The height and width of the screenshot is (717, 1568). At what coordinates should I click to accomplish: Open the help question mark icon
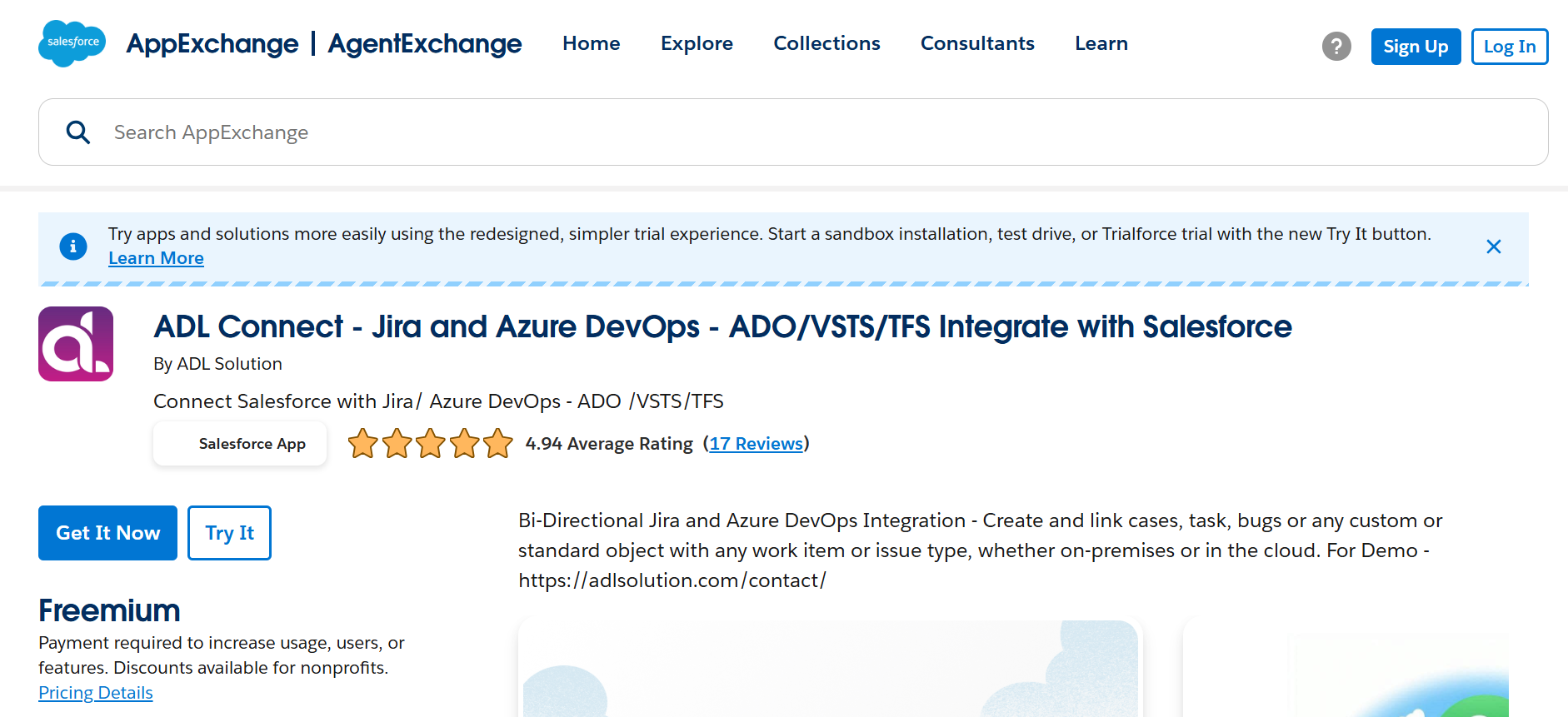coord(1336,46)
